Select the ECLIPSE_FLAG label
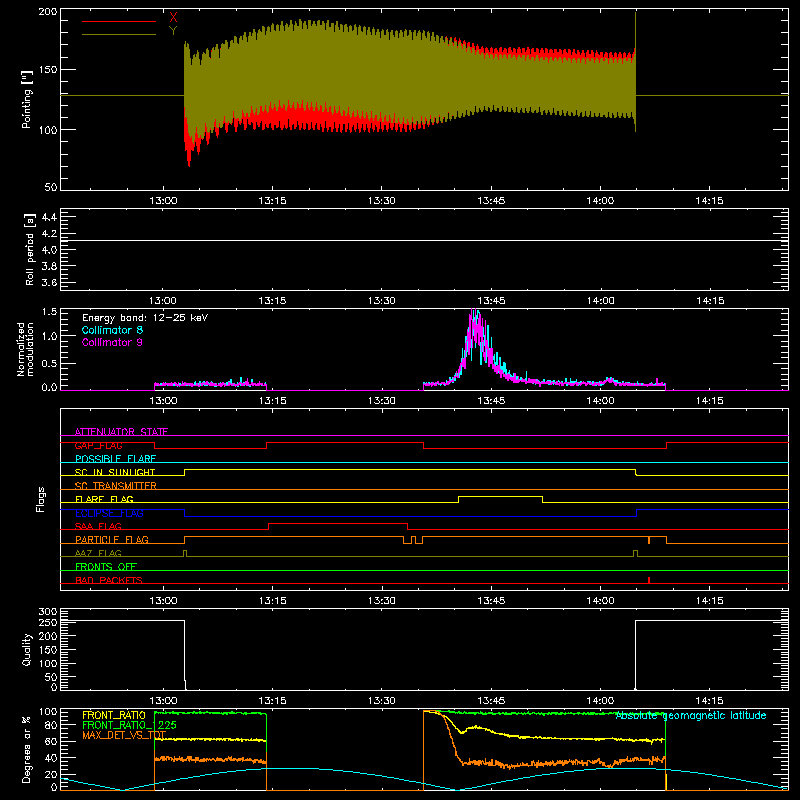 point(109,513)
